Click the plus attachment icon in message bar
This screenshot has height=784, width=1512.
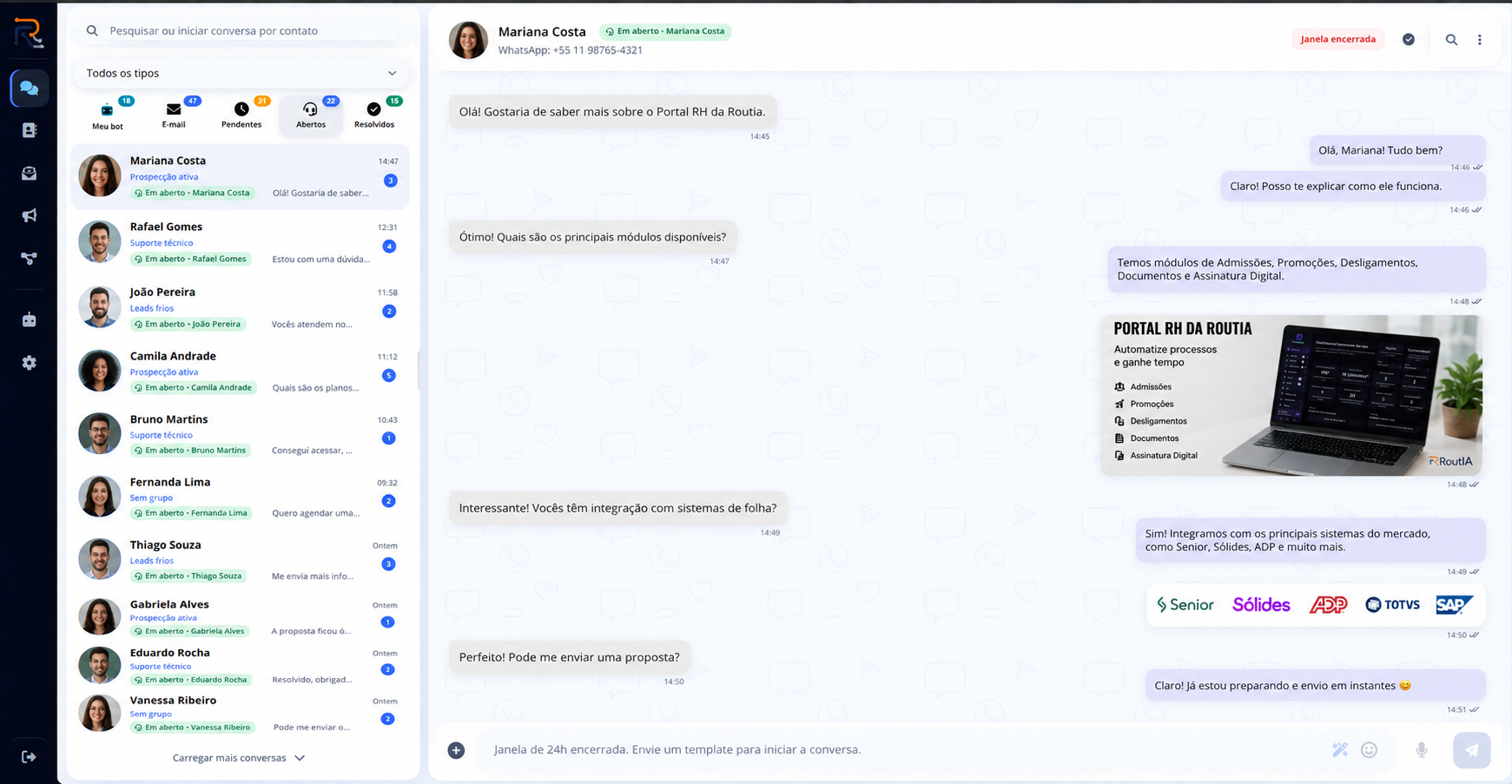click(x=456, y=750)
